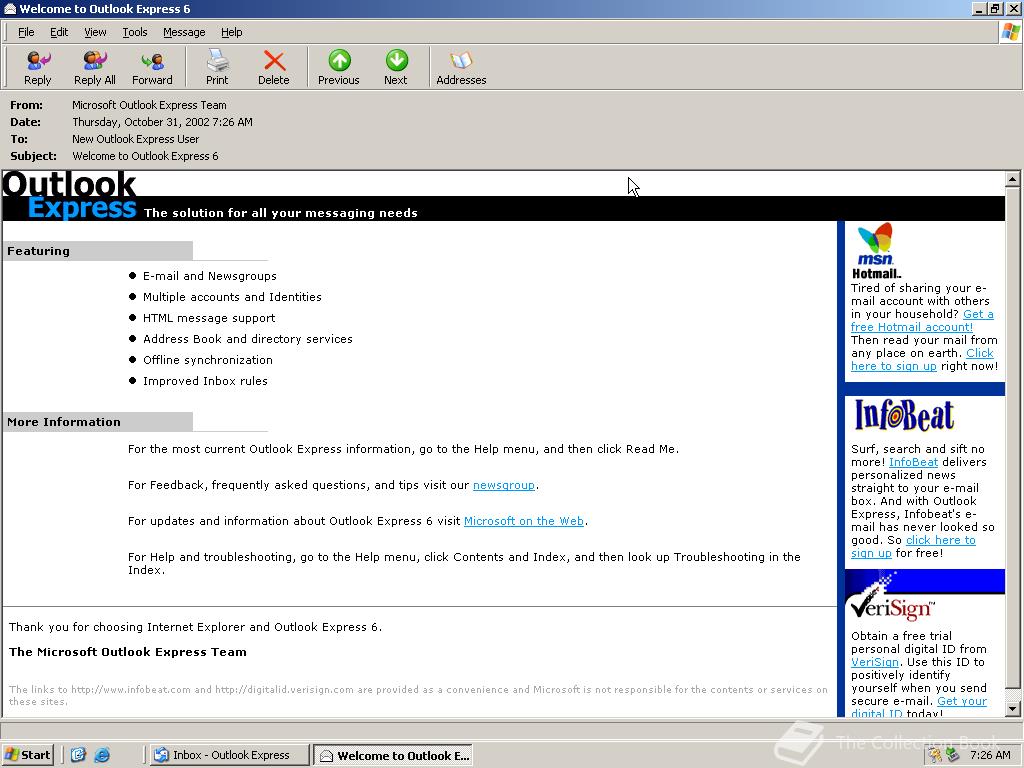Image resolution: width=1024 pixels, height=768 pixels.
Task: Click the 'Microsoft Outlook Express Team' sender name
Action: tap(150, 105)
